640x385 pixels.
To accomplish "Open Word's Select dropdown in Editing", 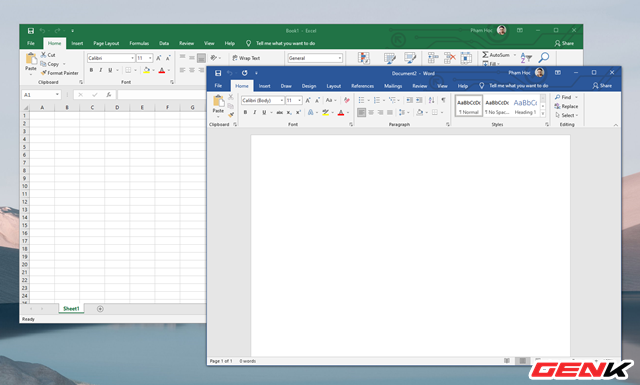I will tap(567, 115).
